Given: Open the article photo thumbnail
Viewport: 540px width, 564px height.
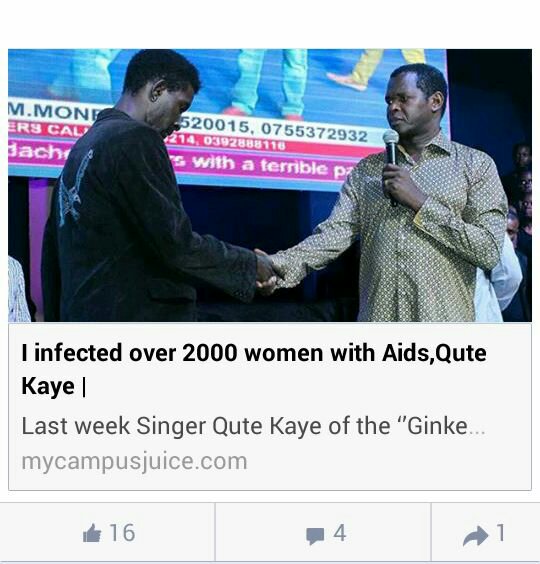Looking at the screenshot, I should [270, 185].
